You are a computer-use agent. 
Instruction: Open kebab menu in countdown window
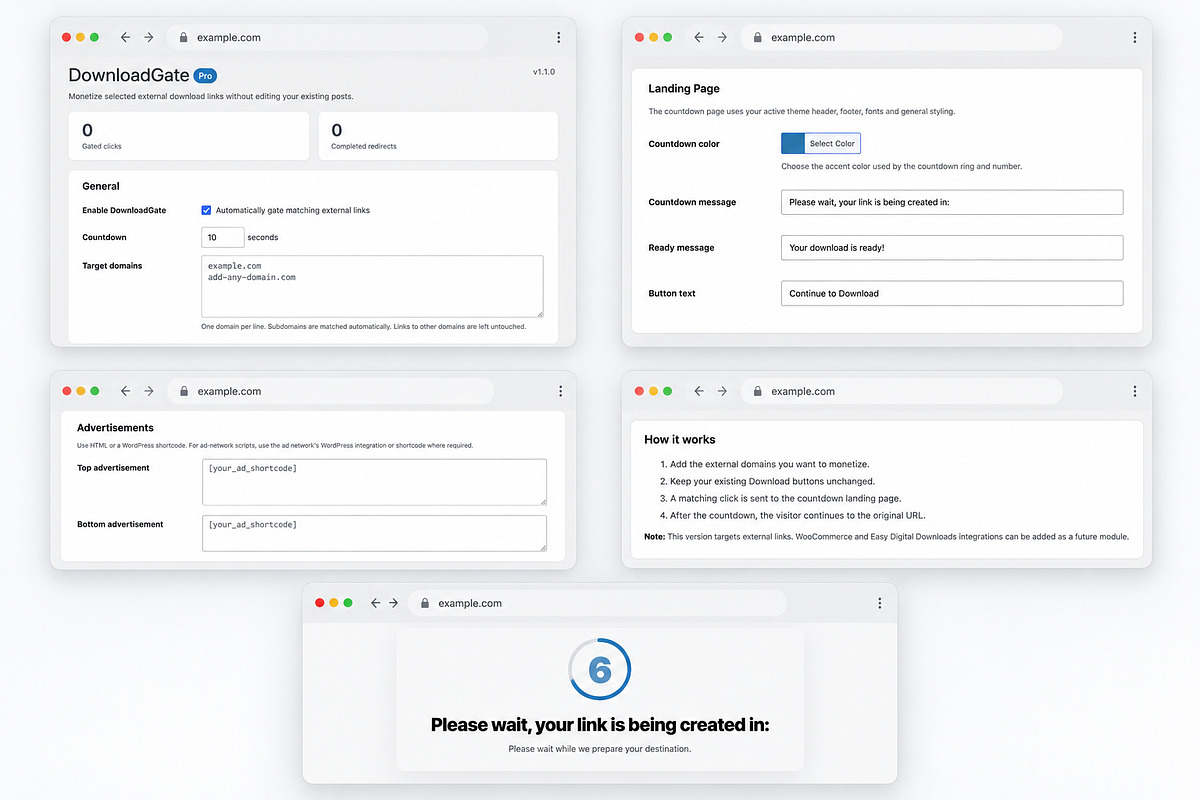pos(879,603)
